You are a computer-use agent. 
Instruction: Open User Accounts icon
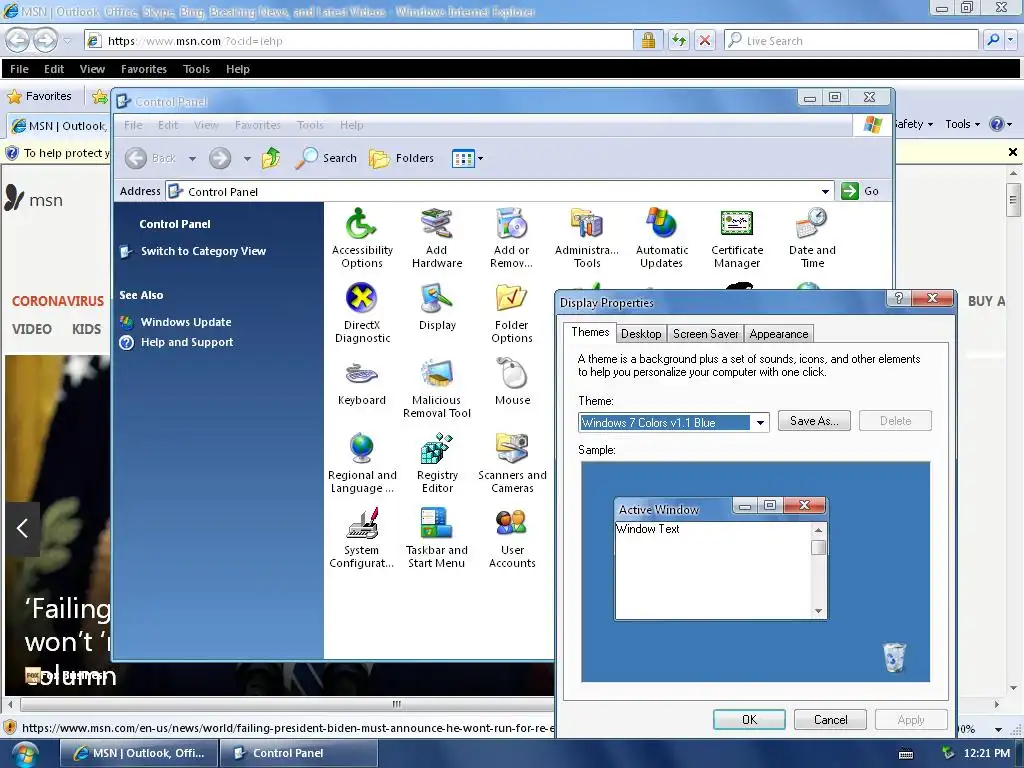[512, 538]
